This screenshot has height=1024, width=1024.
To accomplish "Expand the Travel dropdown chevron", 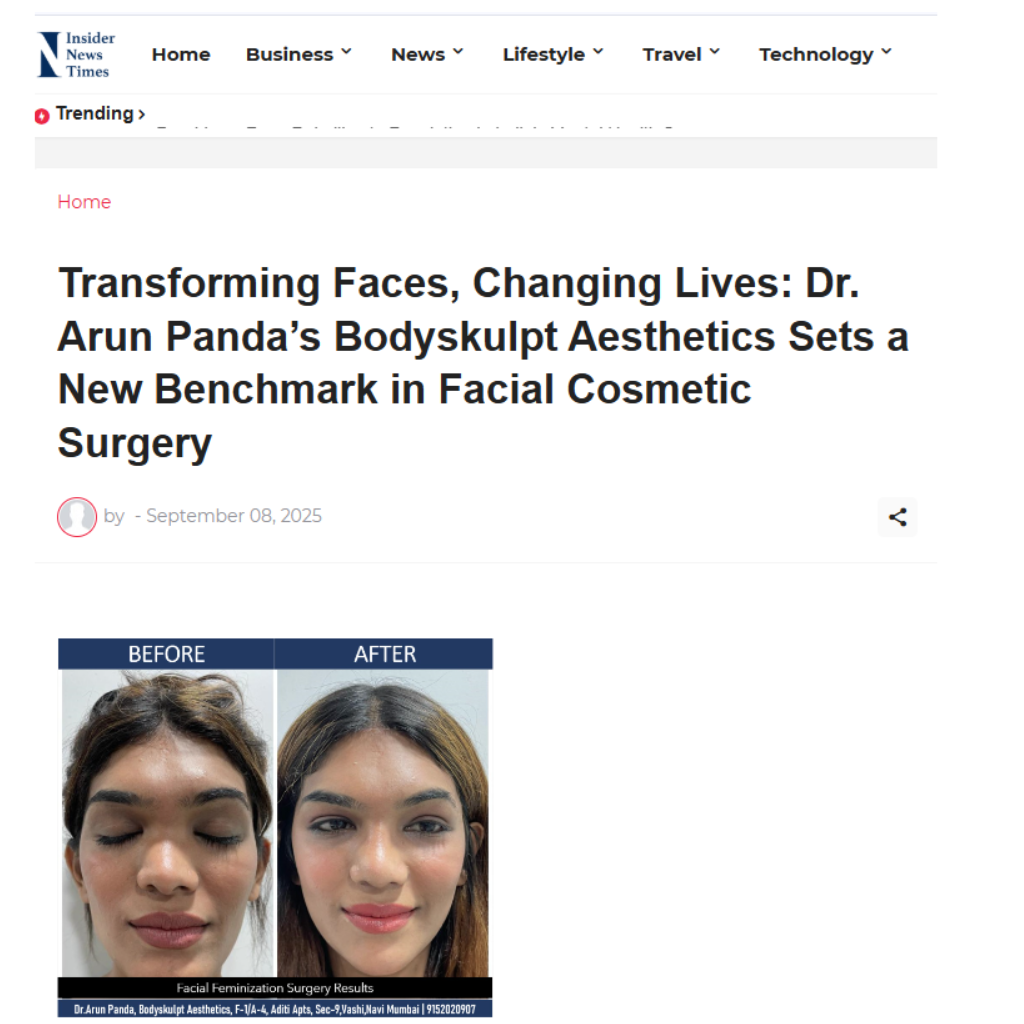I will (714, 52).
